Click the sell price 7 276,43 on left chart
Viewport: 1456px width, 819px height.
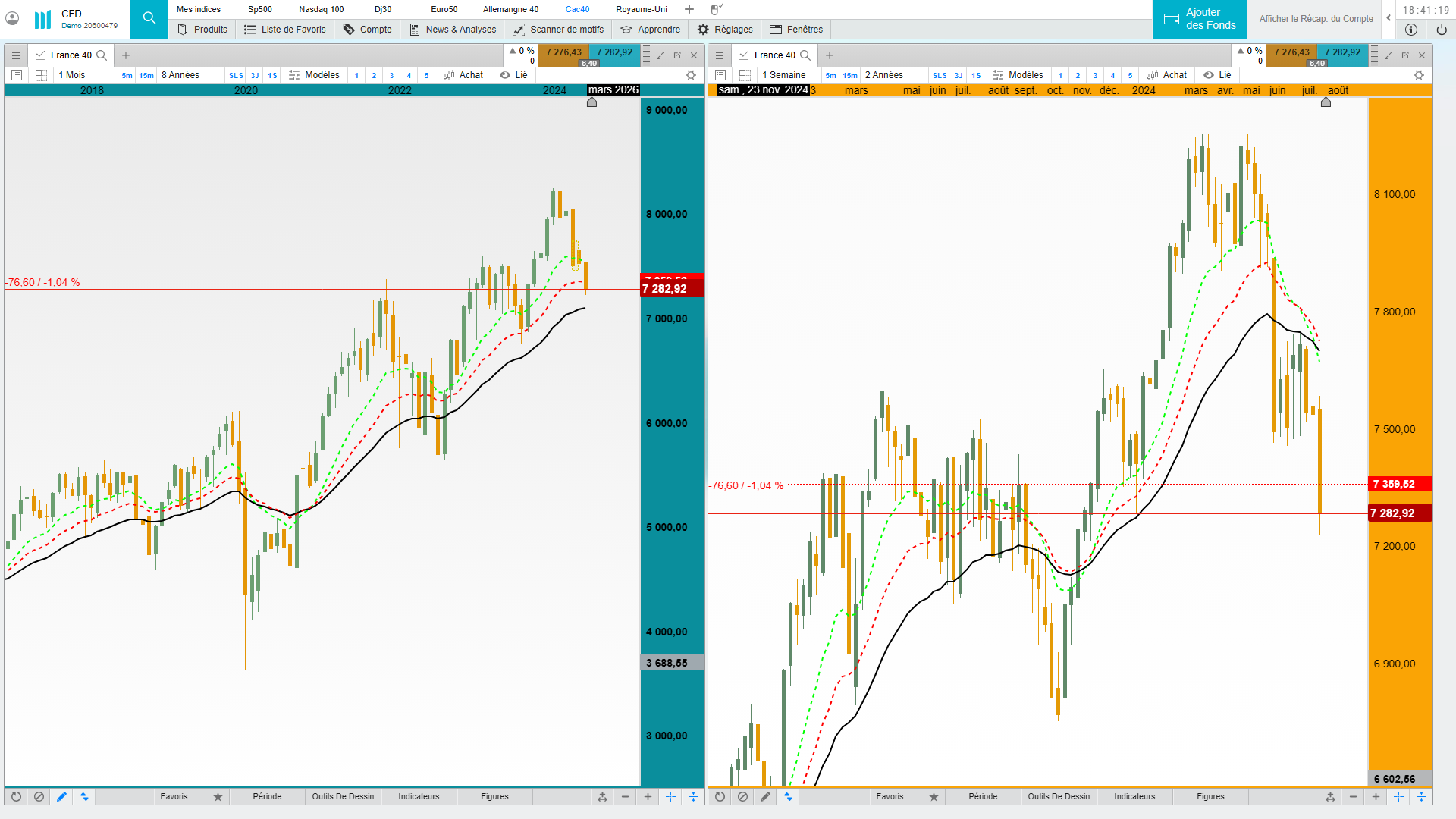tap(563, 52)
